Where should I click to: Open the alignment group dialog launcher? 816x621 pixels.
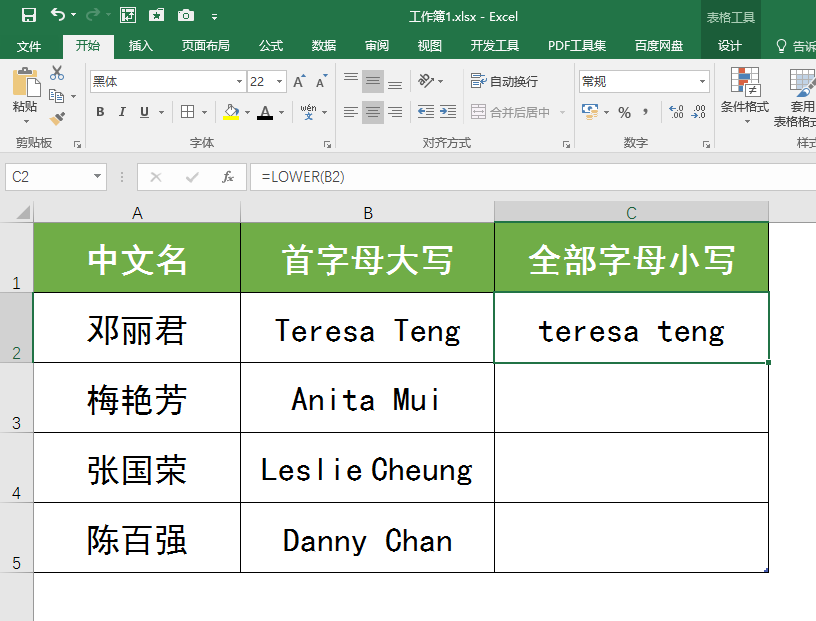click(566, 145)
